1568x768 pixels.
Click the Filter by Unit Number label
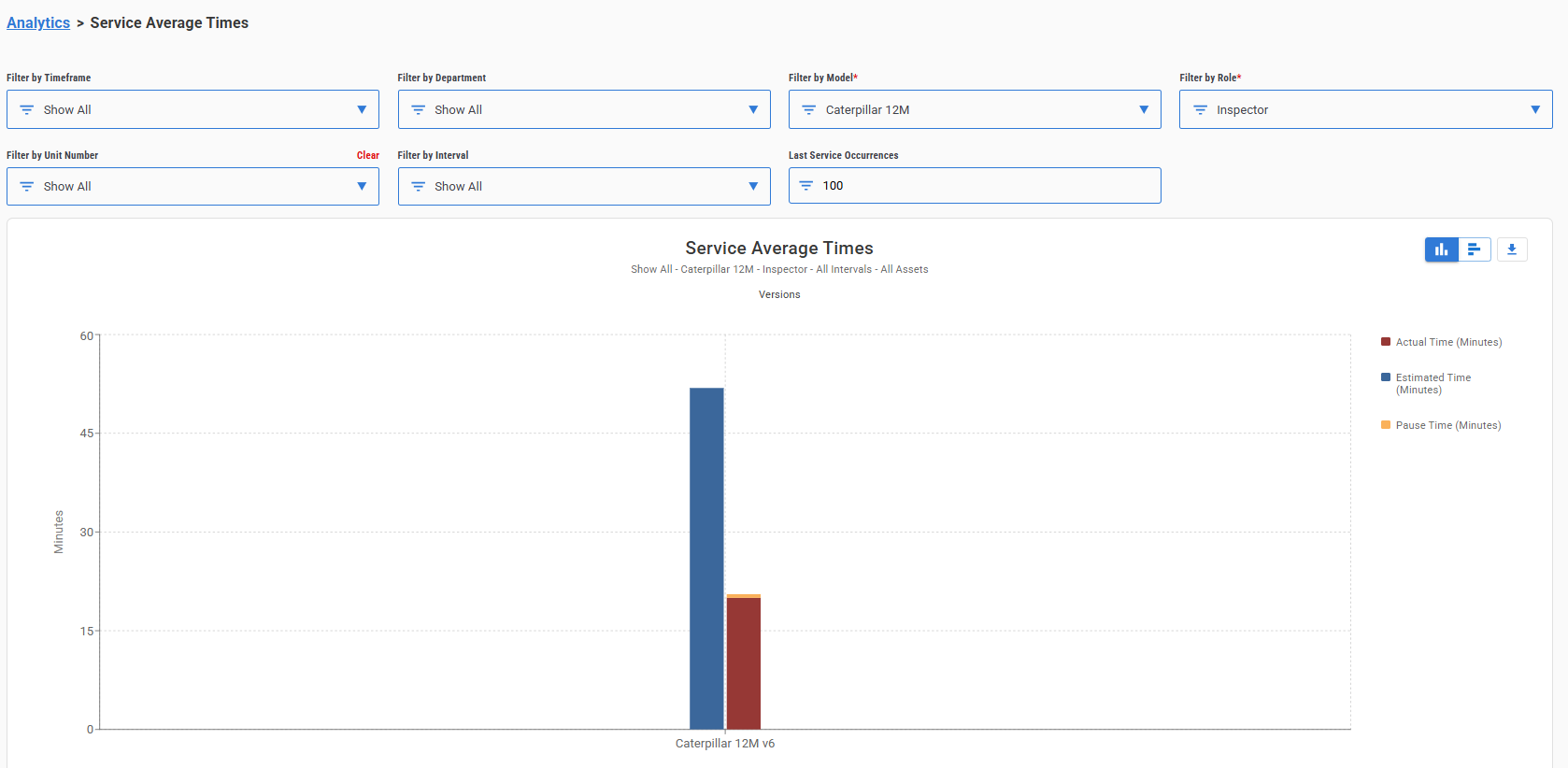click(x=52, y=155)
